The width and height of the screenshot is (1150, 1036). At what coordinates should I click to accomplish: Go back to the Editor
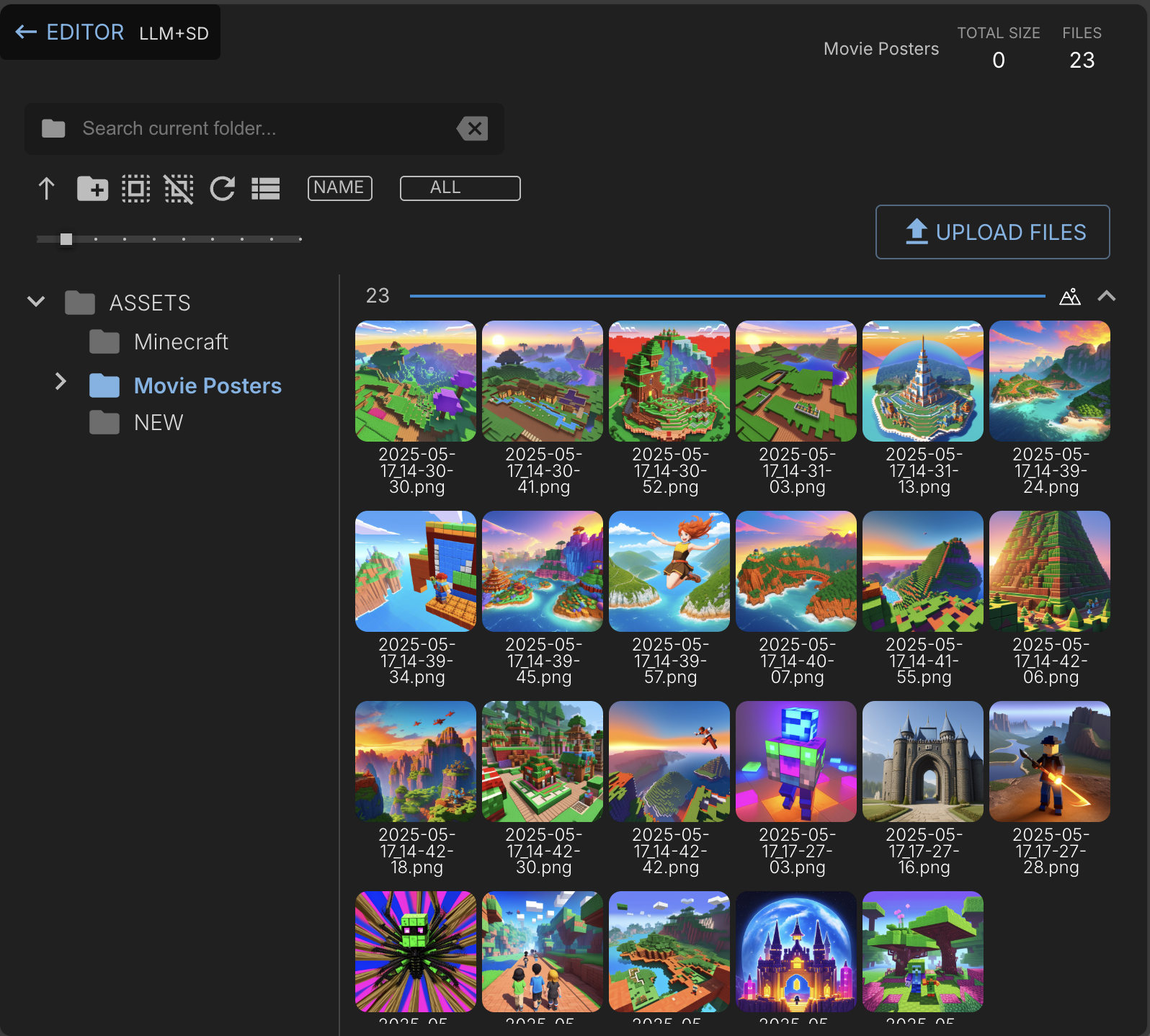tap(69, 32)
